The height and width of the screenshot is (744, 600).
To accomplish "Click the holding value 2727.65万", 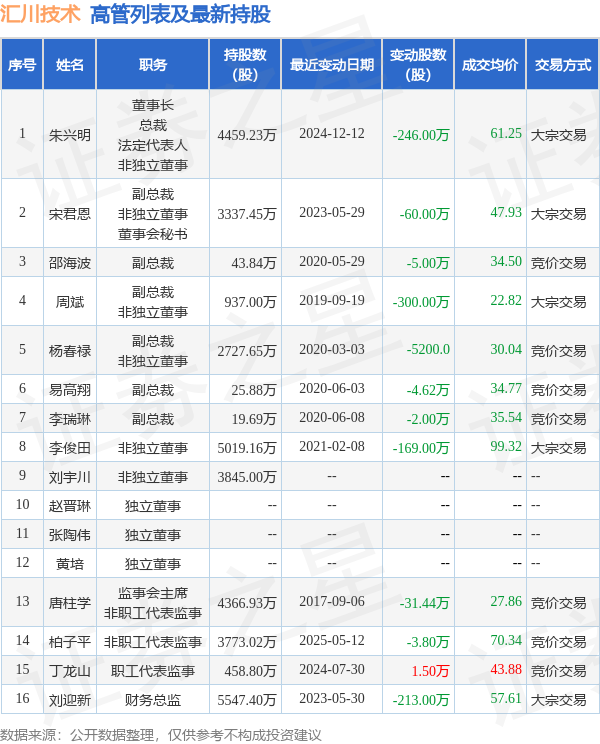I will (x=247, y=351).
